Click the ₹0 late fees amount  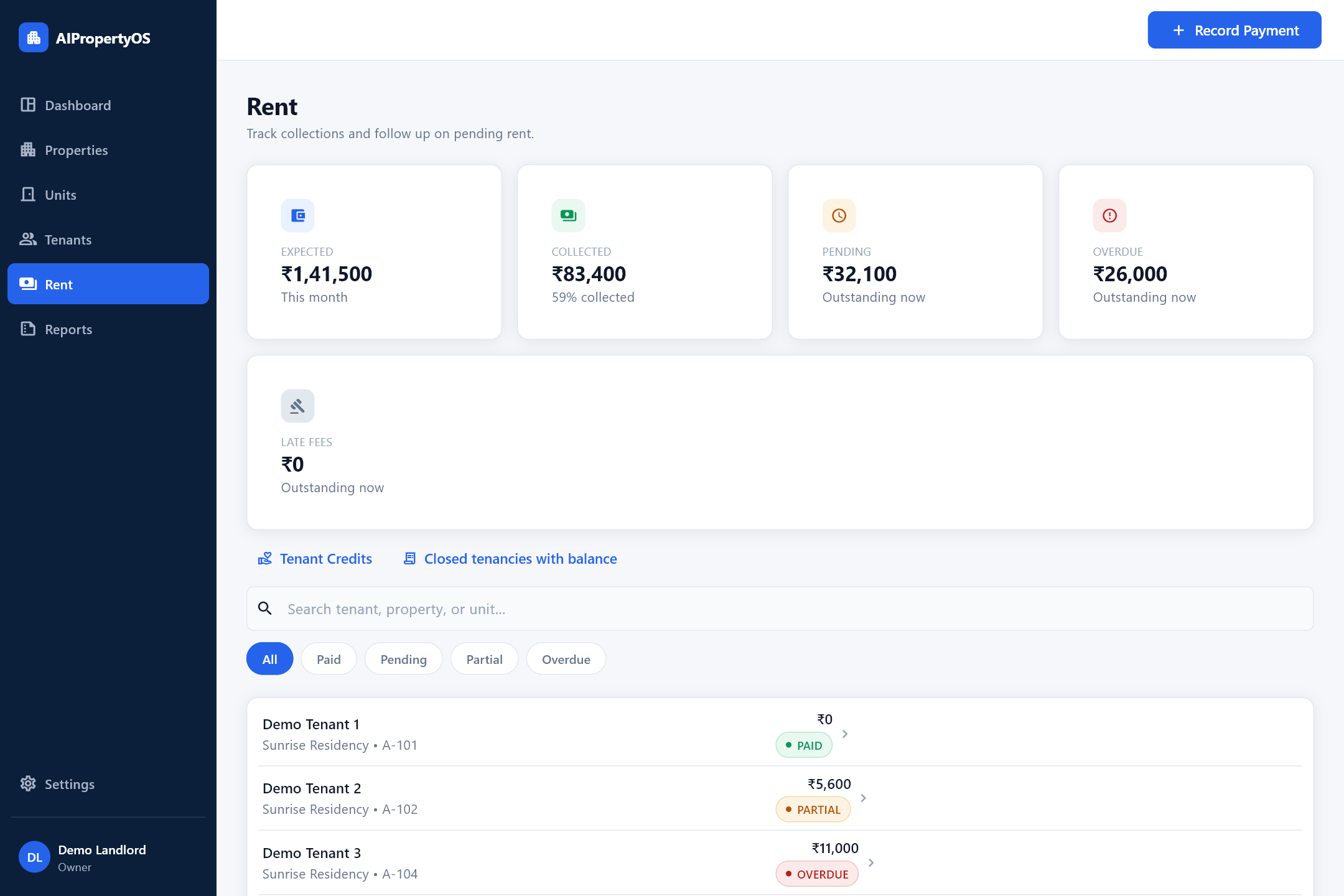(292, 464)
